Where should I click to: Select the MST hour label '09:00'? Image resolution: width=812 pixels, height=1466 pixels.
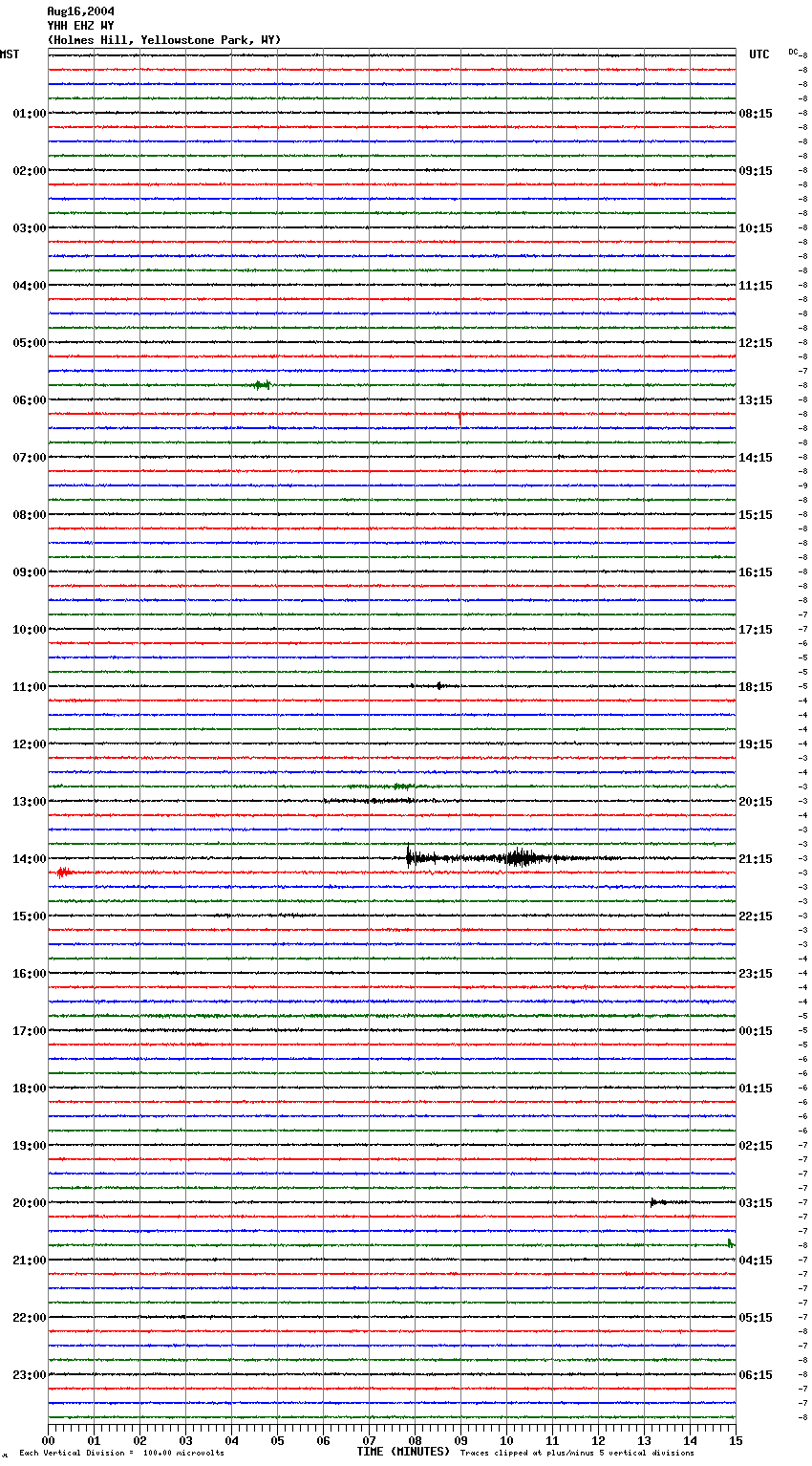(30, 572)
